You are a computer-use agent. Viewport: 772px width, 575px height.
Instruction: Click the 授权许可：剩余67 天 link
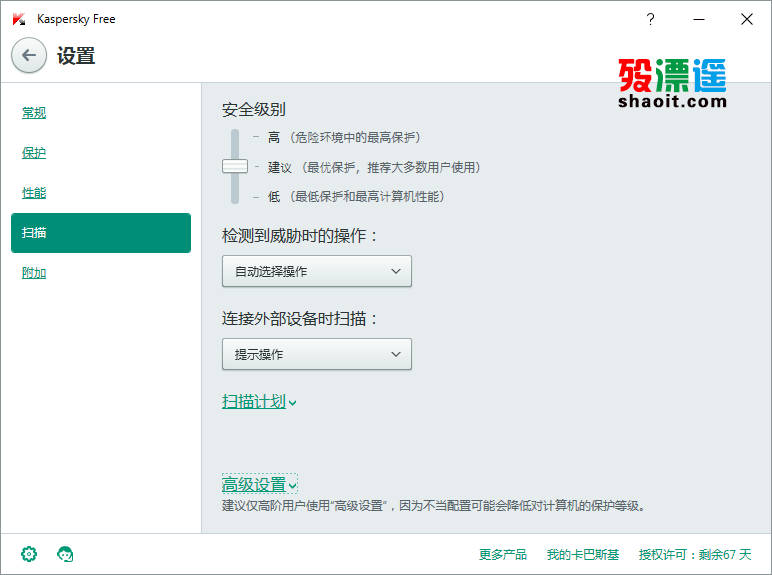pos(695,555)
